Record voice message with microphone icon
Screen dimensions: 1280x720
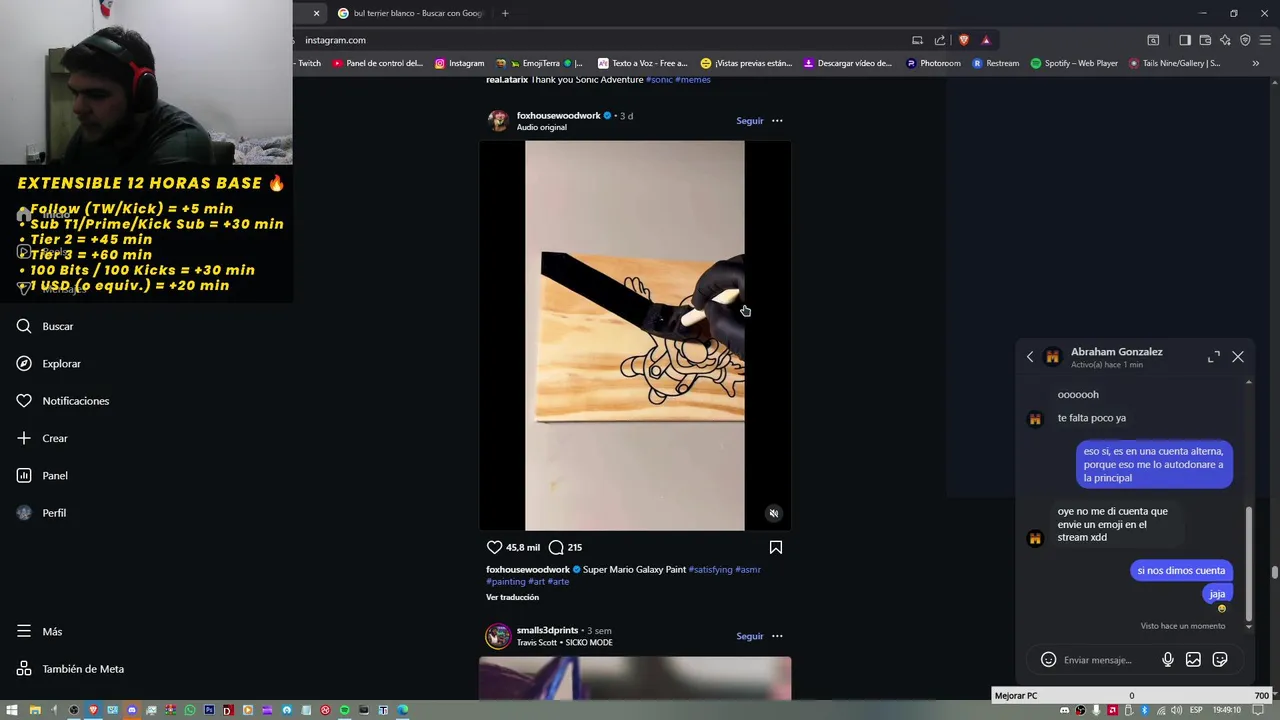tap(1167, 660)
